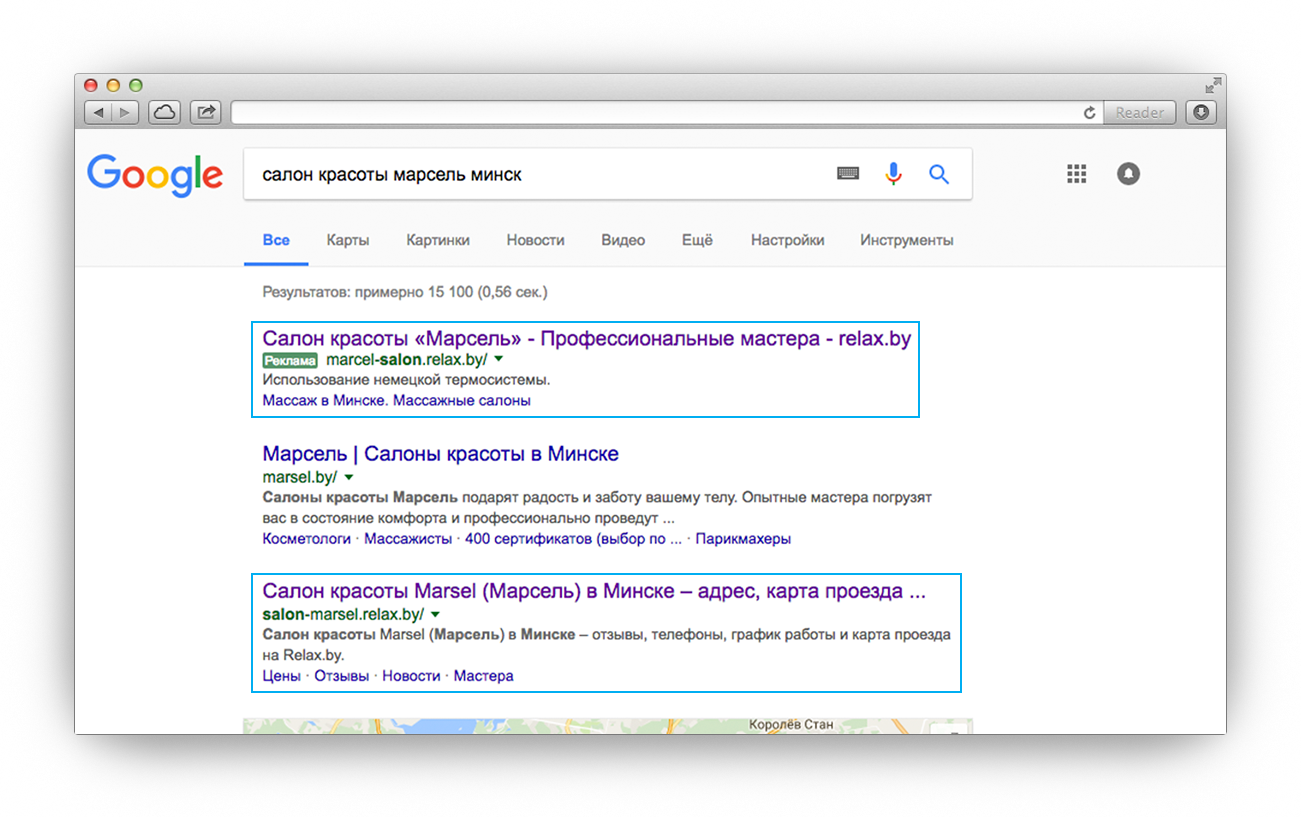Click the Массажисты sitelink
The image size is (1301, 817).
click(x=408, y=538)
